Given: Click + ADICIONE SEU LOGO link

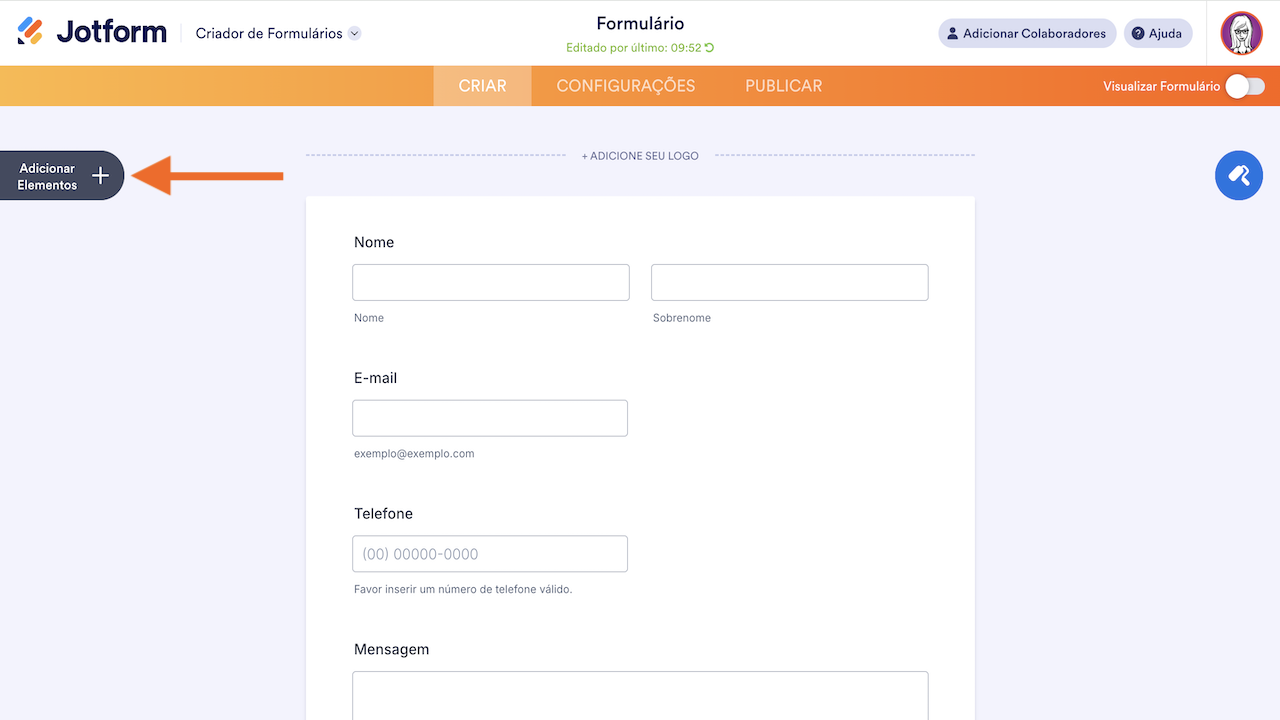Looking at the screenshot, I should point(640,156).
